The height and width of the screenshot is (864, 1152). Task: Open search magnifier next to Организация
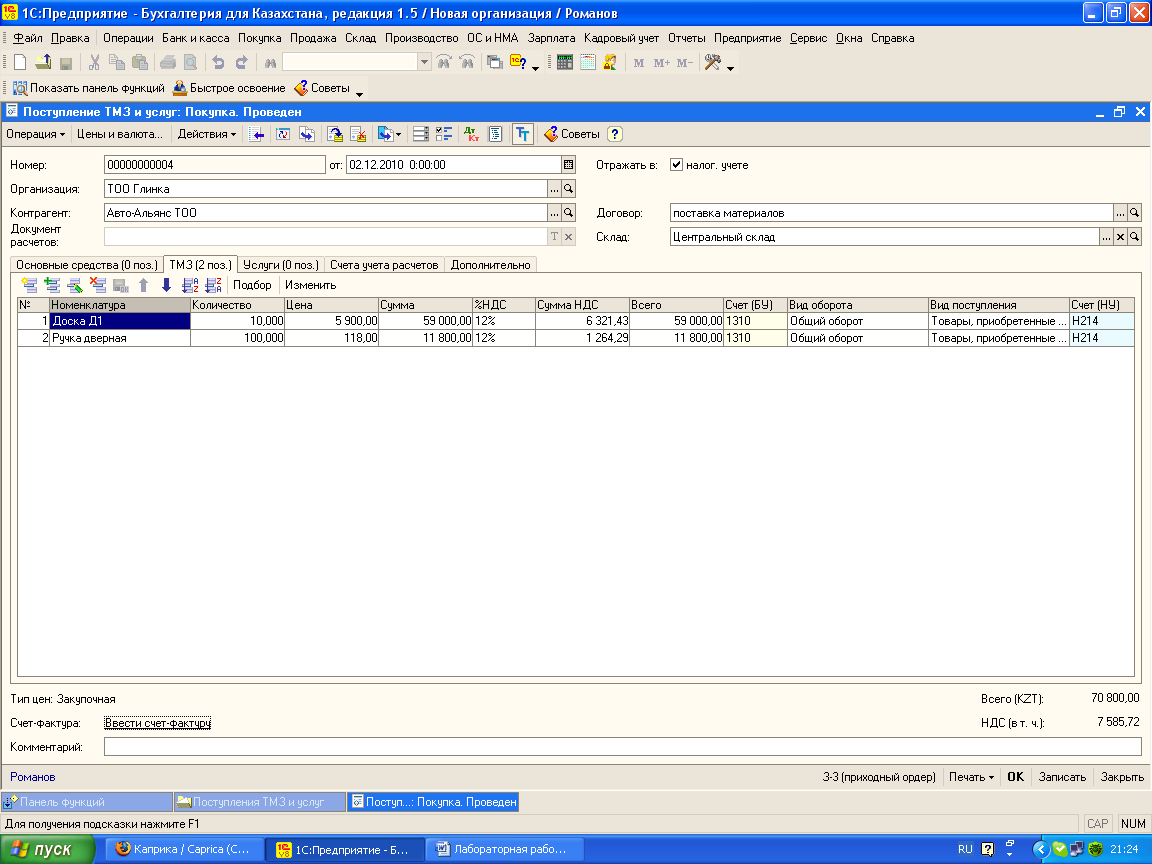568,189
